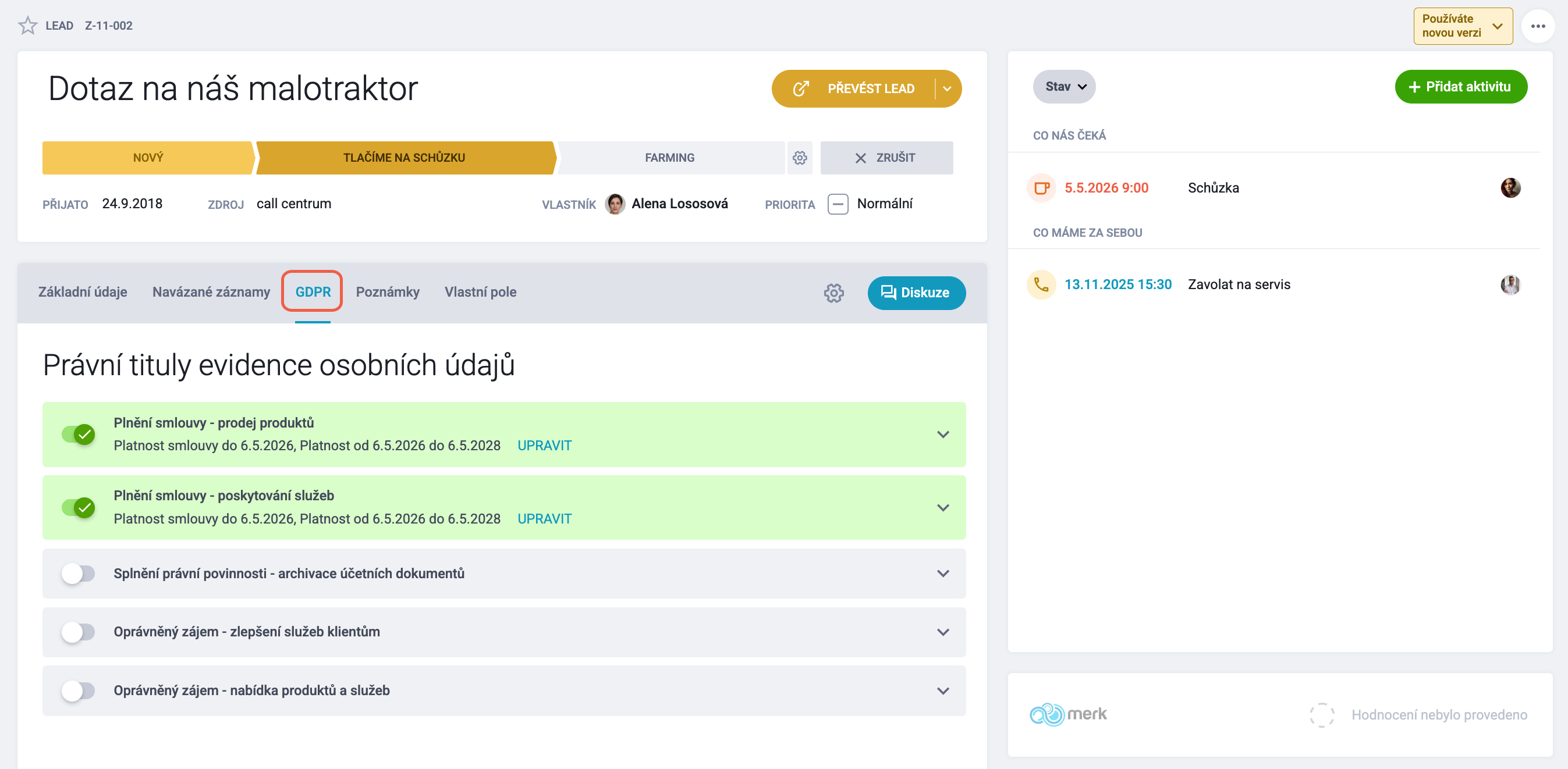Click the phone call activity icon

pos(1041,284)
